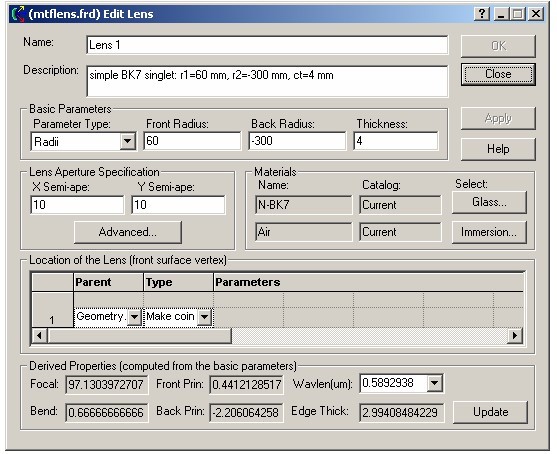Select the Thickness input field

coord(396,141)
